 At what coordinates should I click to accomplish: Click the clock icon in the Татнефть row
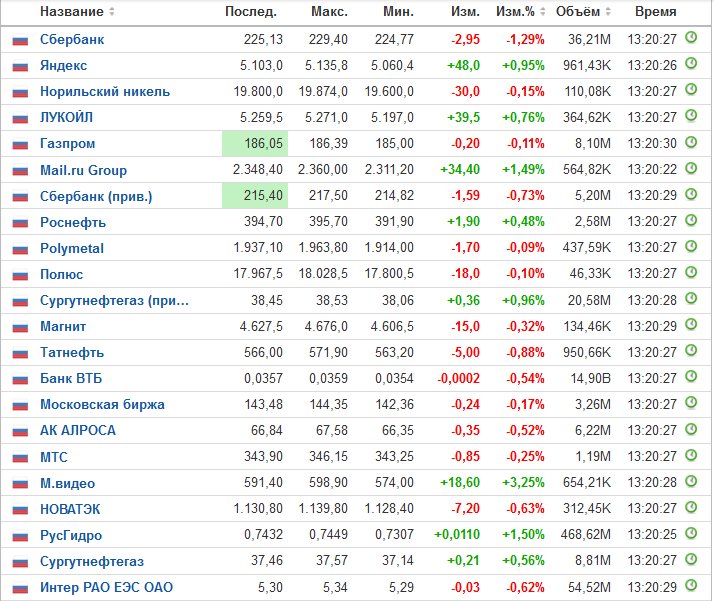[691, 351]
